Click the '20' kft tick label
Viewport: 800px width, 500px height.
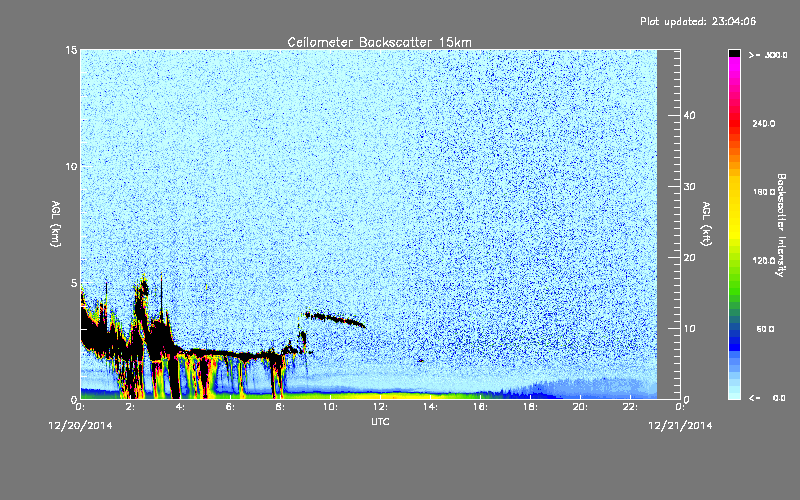[x=689, y=258]
